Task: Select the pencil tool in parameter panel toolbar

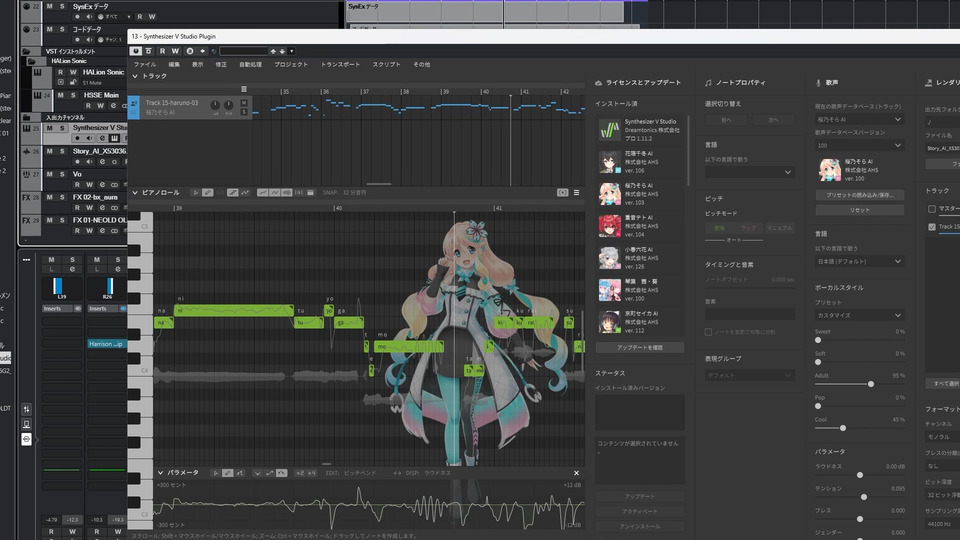Action: click(x=227, y=473)
